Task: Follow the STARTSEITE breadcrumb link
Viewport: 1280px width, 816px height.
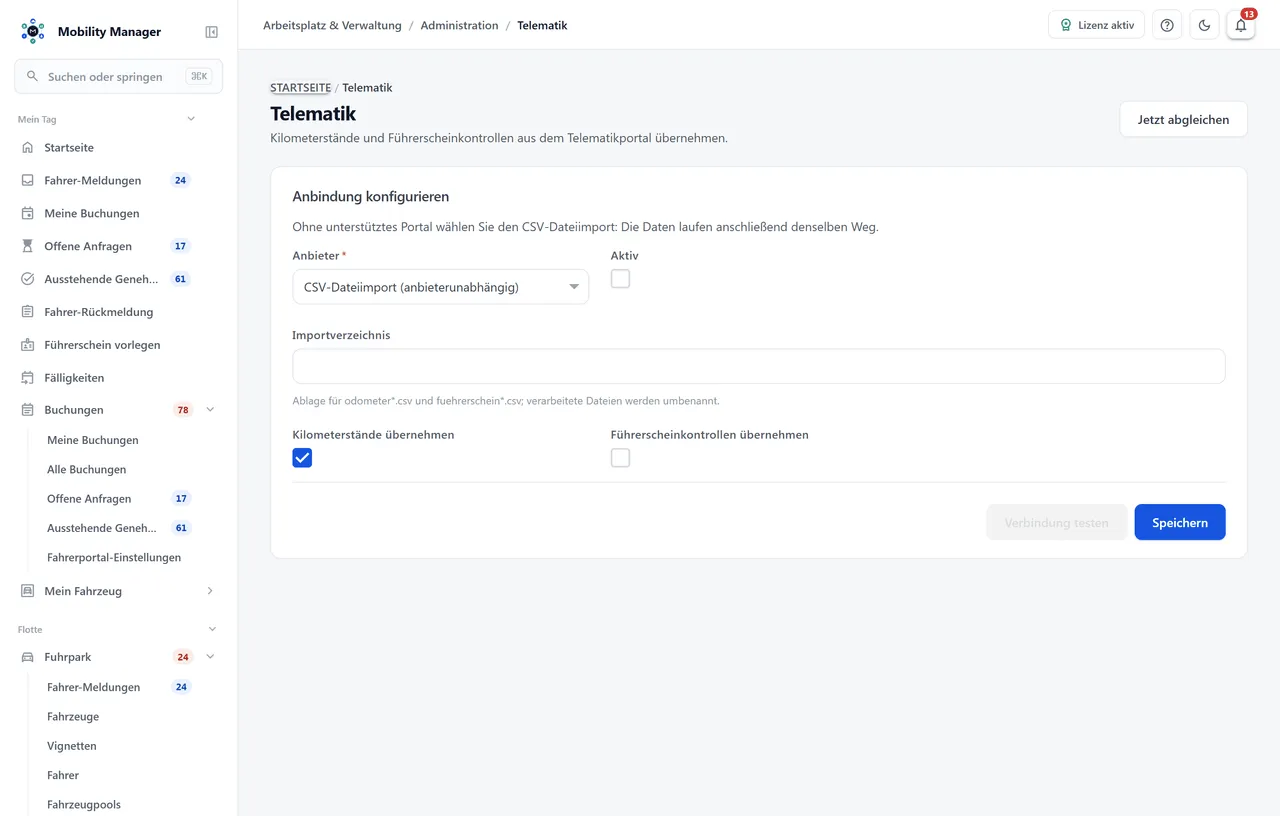Action: 300,88
